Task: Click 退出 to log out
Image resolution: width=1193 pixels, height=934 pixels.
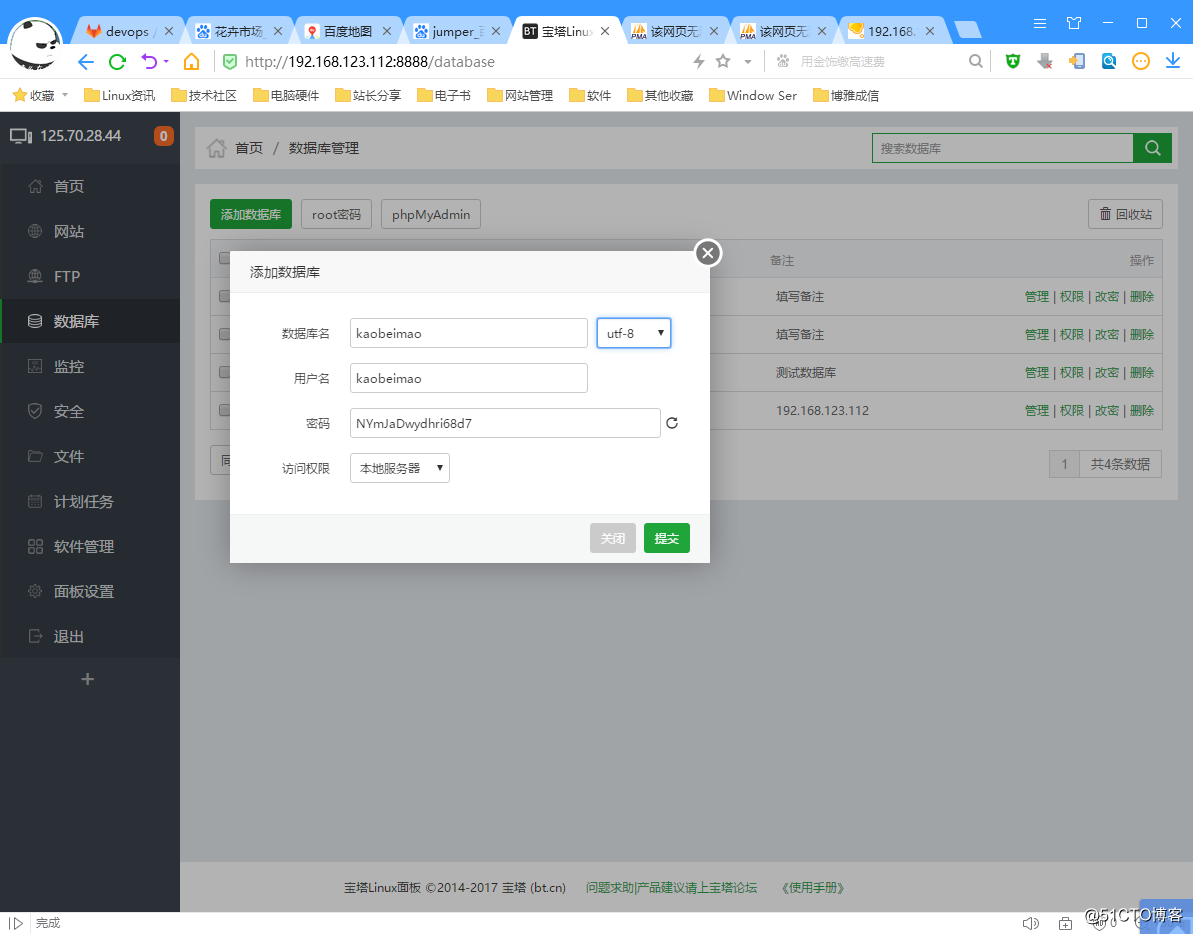Action: [90, 637]
